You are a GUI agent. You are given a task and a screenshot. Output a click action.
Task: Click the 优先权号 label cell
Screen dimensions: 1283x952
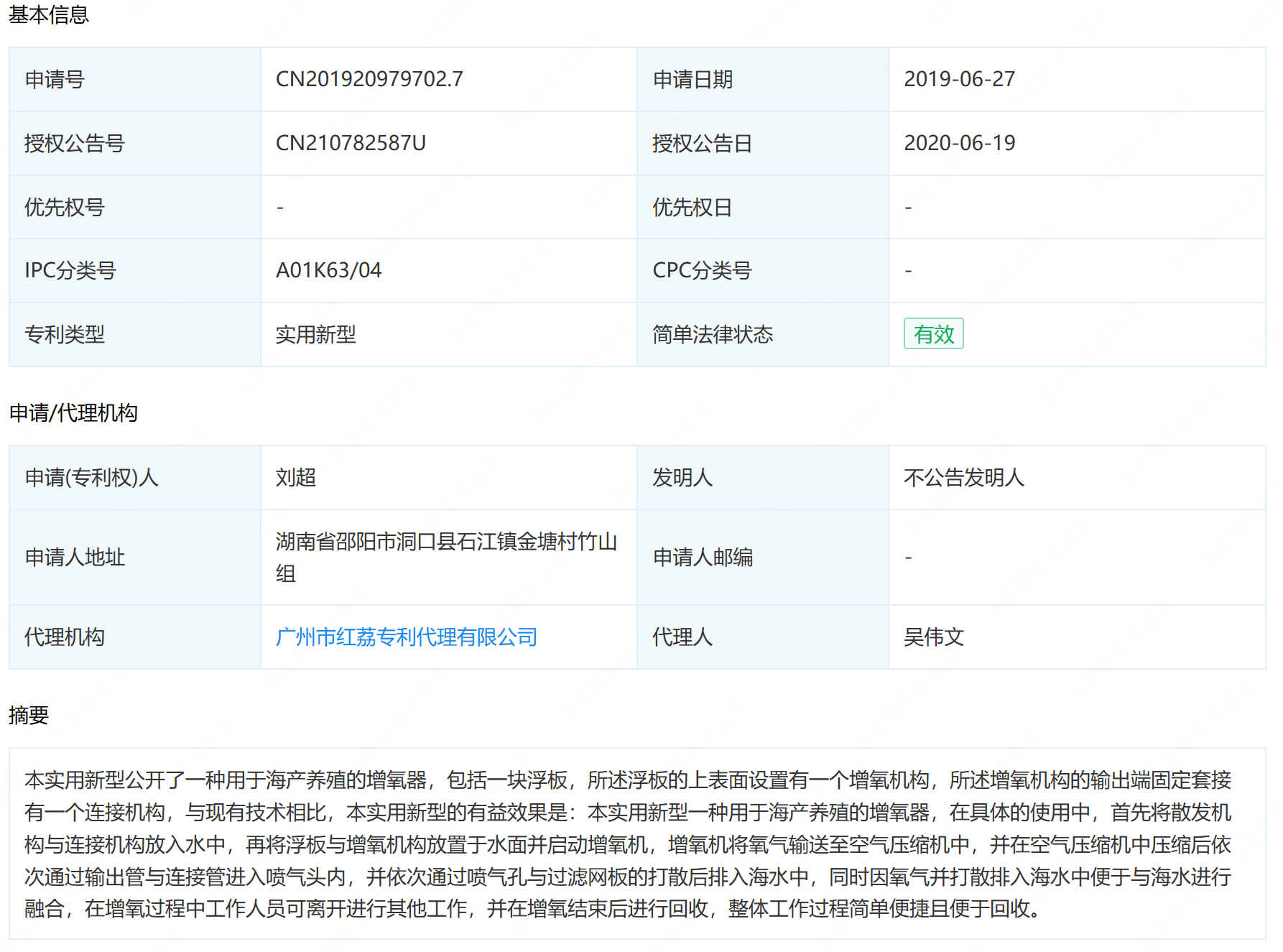click(x=135, y=207)
